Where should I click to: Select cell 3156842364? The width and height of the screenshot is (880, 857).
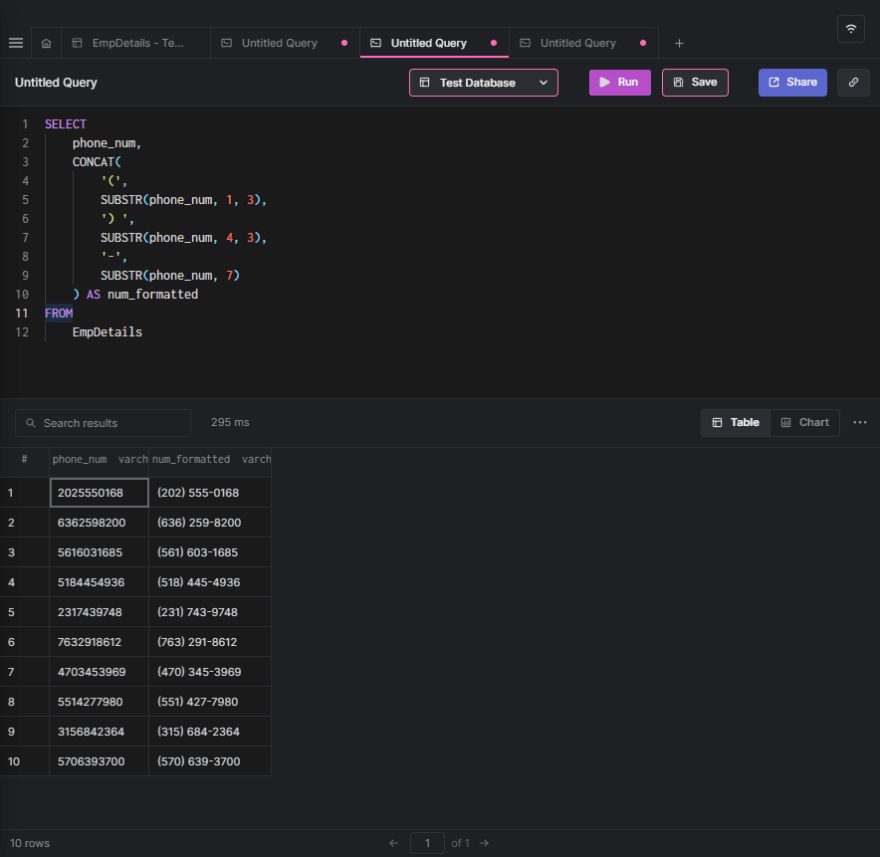click(x=99, y=731)
